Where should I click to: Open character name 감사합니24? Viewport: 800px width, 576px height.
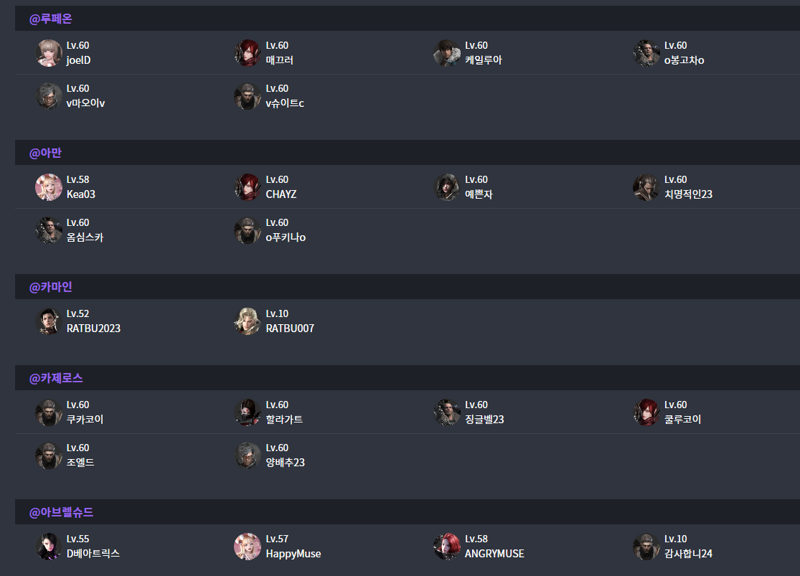point(688,554)
